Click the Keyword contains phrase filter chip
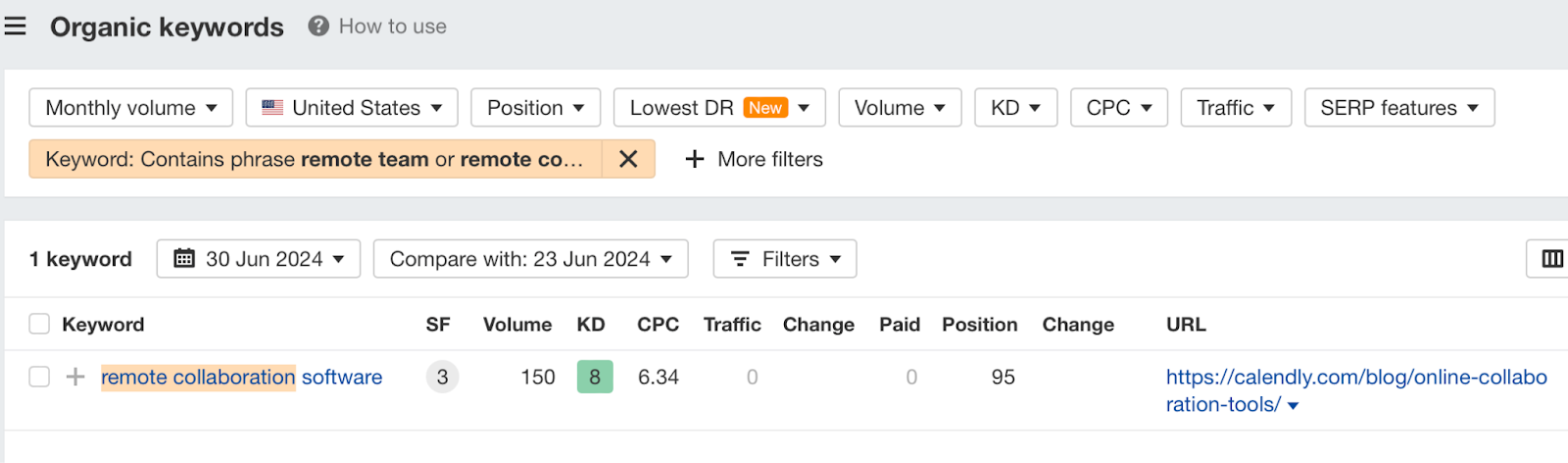1568x463 pixels. click(316, 159)
